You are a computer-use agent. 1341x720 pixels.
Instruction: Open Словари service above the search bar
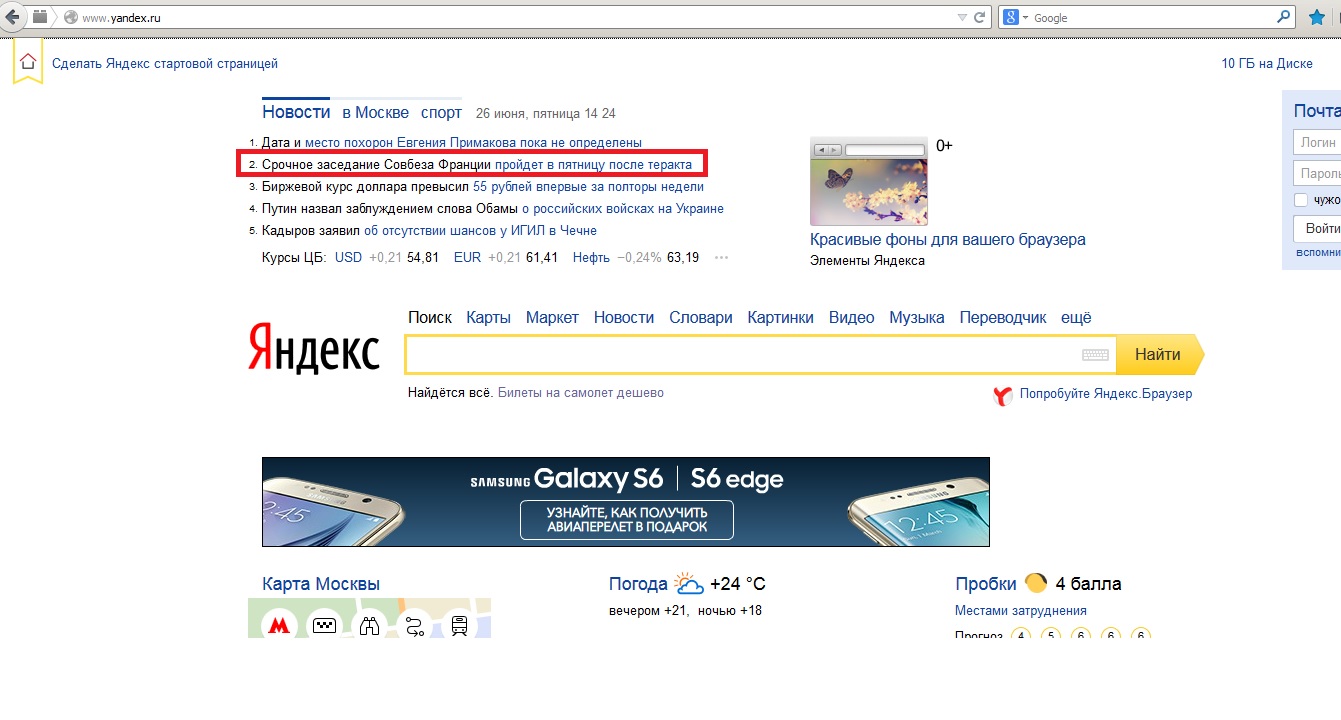tap(701, 317)
